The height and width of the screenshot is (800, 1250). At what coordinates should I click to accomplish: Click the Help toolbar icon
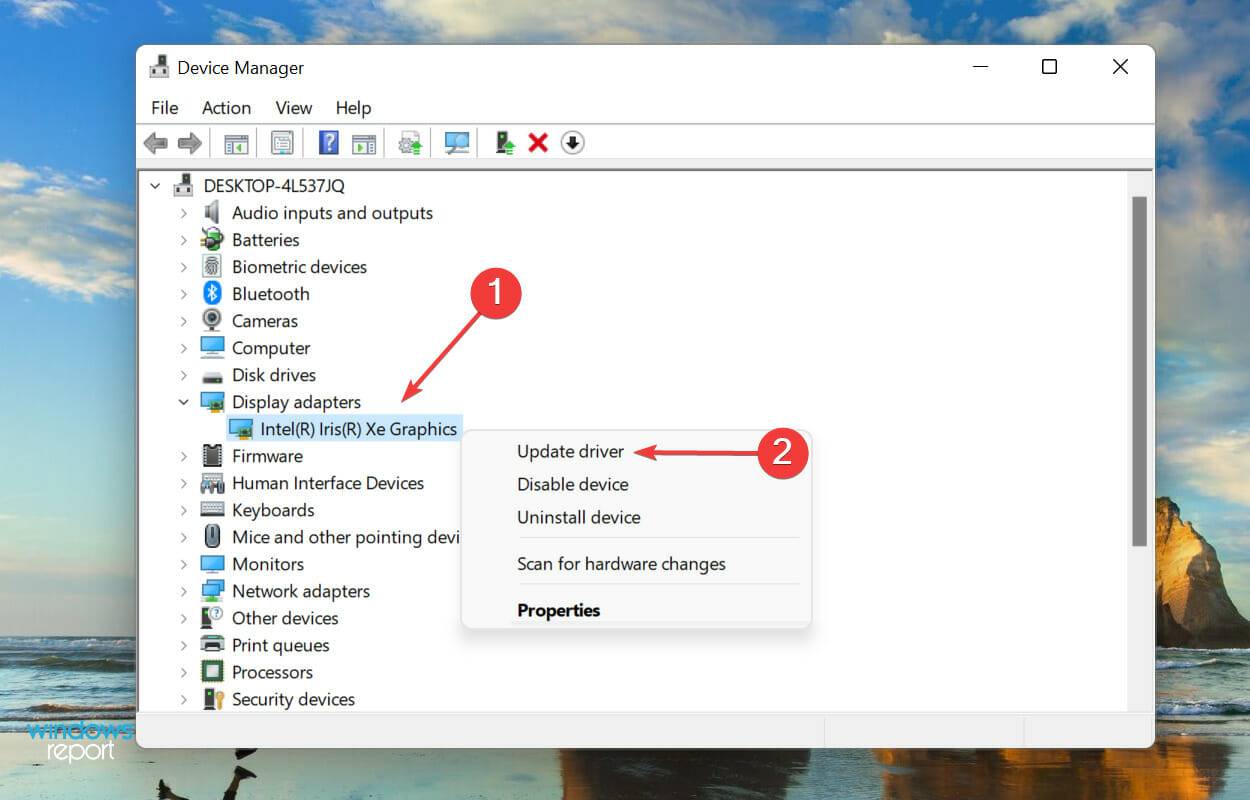tap(328, 142)
